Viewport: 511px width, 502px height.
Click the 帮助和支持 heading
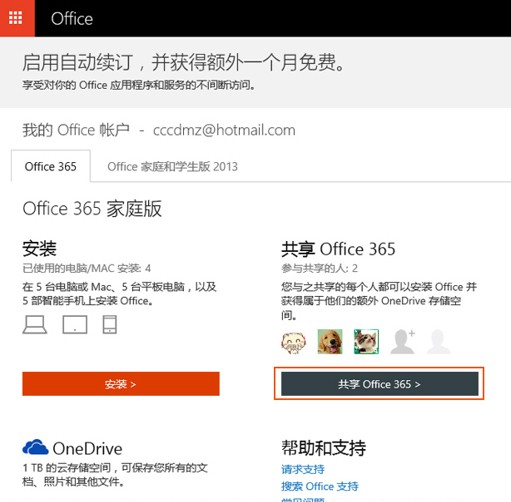coord(324,448)
